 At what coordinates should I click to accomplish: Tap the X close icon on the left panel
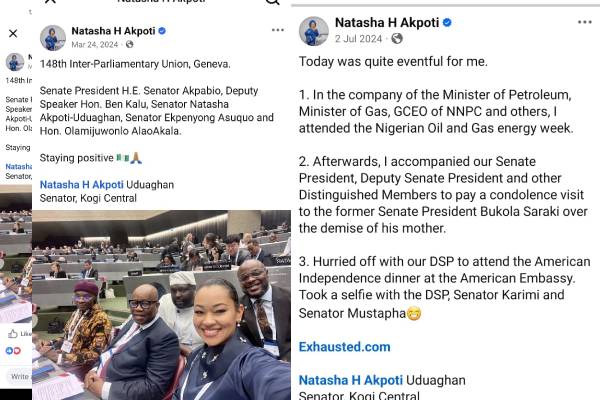tap(13, 33)
